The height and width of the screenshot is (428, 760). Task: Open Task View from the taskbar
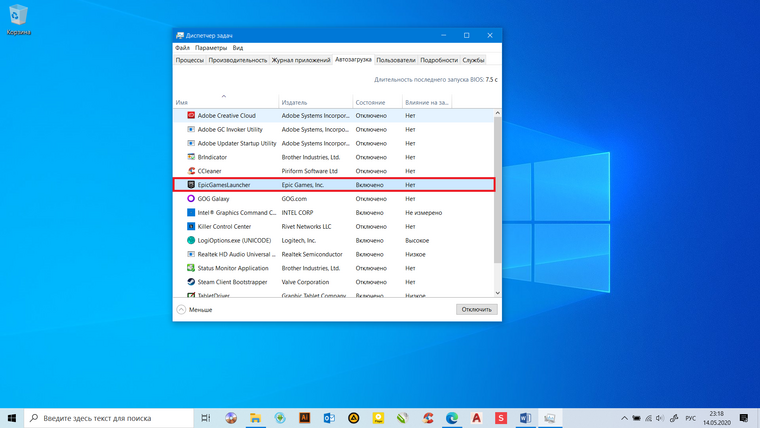[206, 418]
